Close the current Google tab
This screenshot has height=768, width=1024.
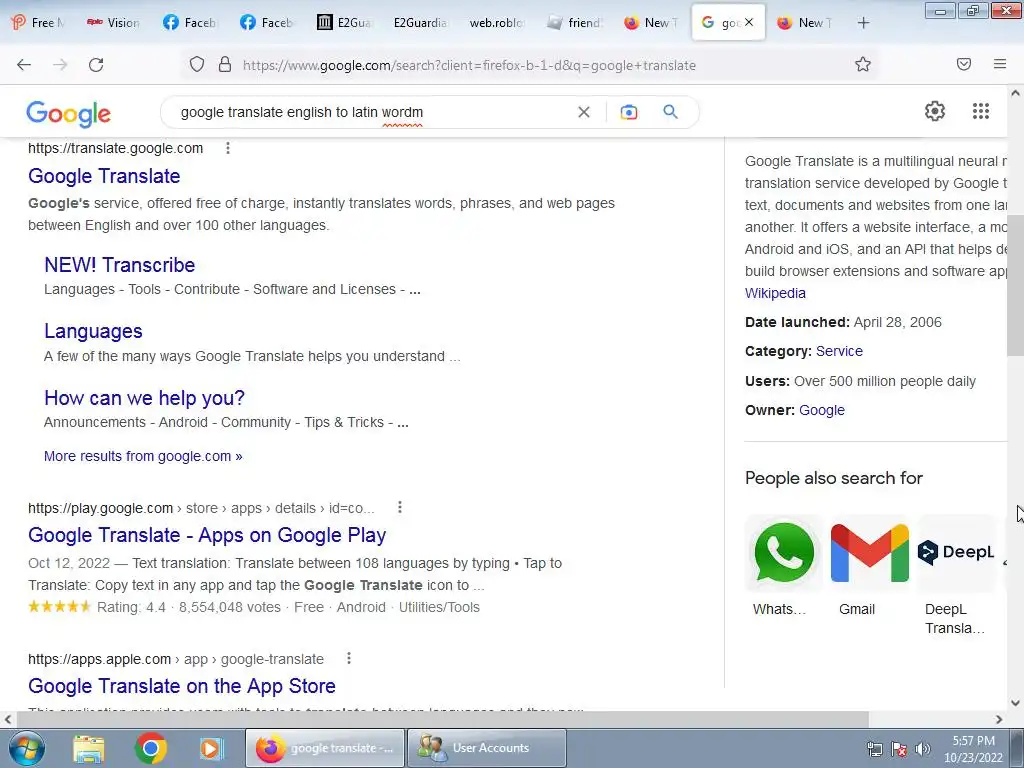tap(749, 22)
